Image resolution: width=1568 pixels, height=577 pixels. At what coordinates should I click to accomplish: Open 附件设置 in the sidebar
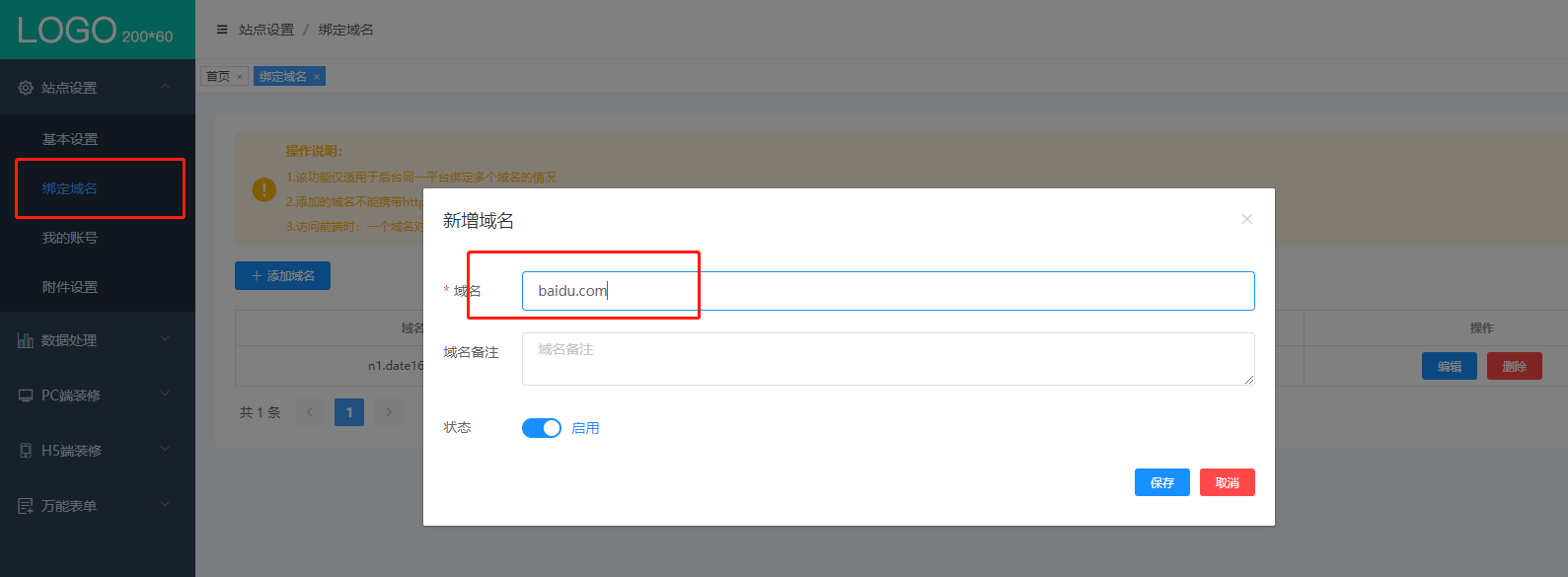tap(70, 287)
